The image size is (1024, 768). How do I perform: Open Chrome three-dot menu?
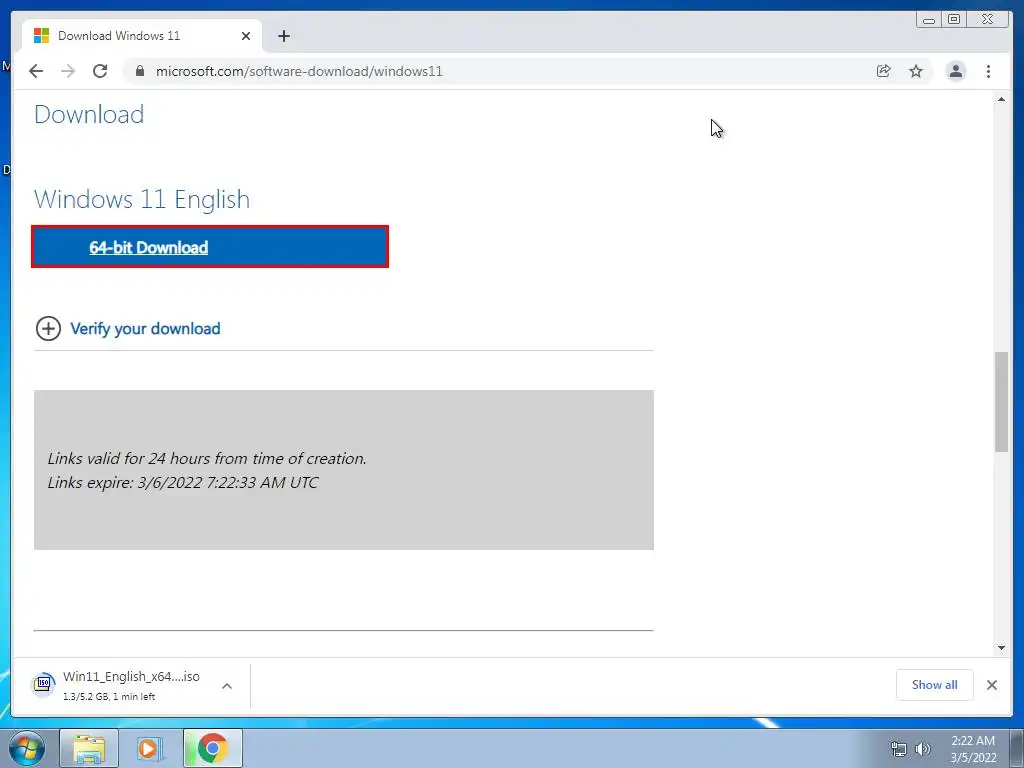click(x=988, y=71)
